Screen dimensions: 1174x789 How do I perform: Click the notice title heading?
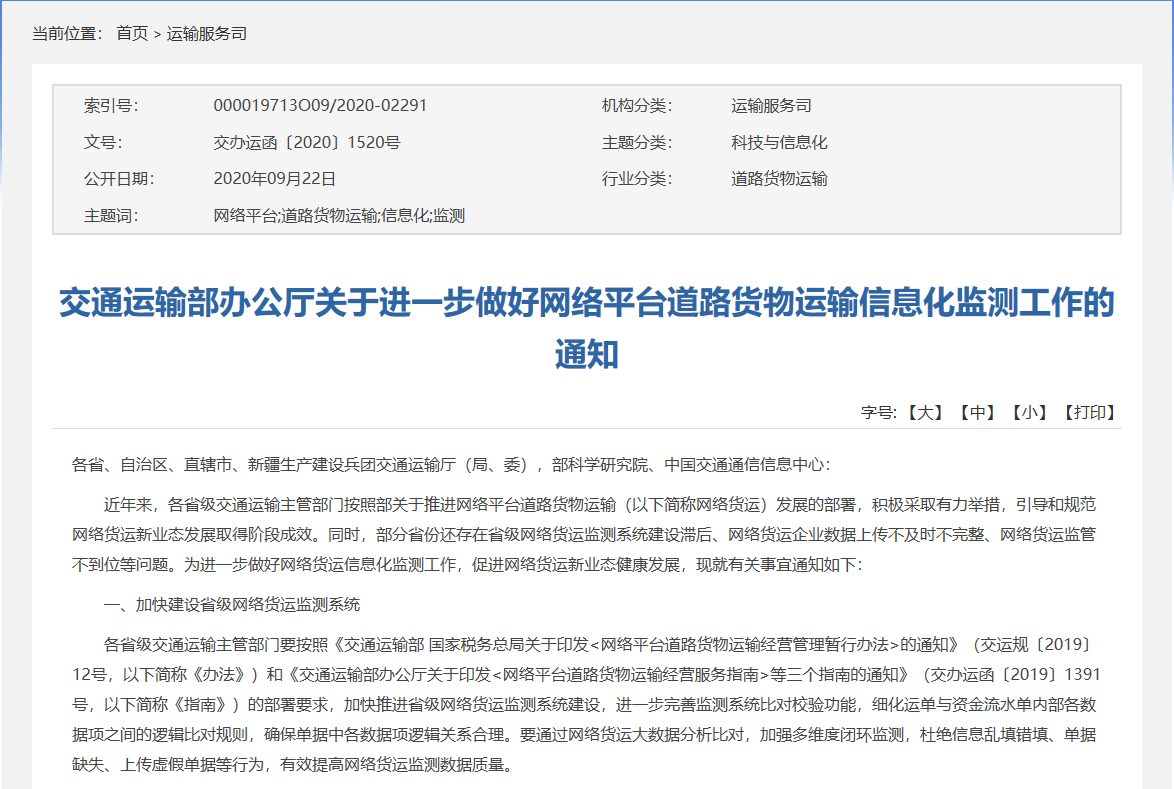pos(587,328)
